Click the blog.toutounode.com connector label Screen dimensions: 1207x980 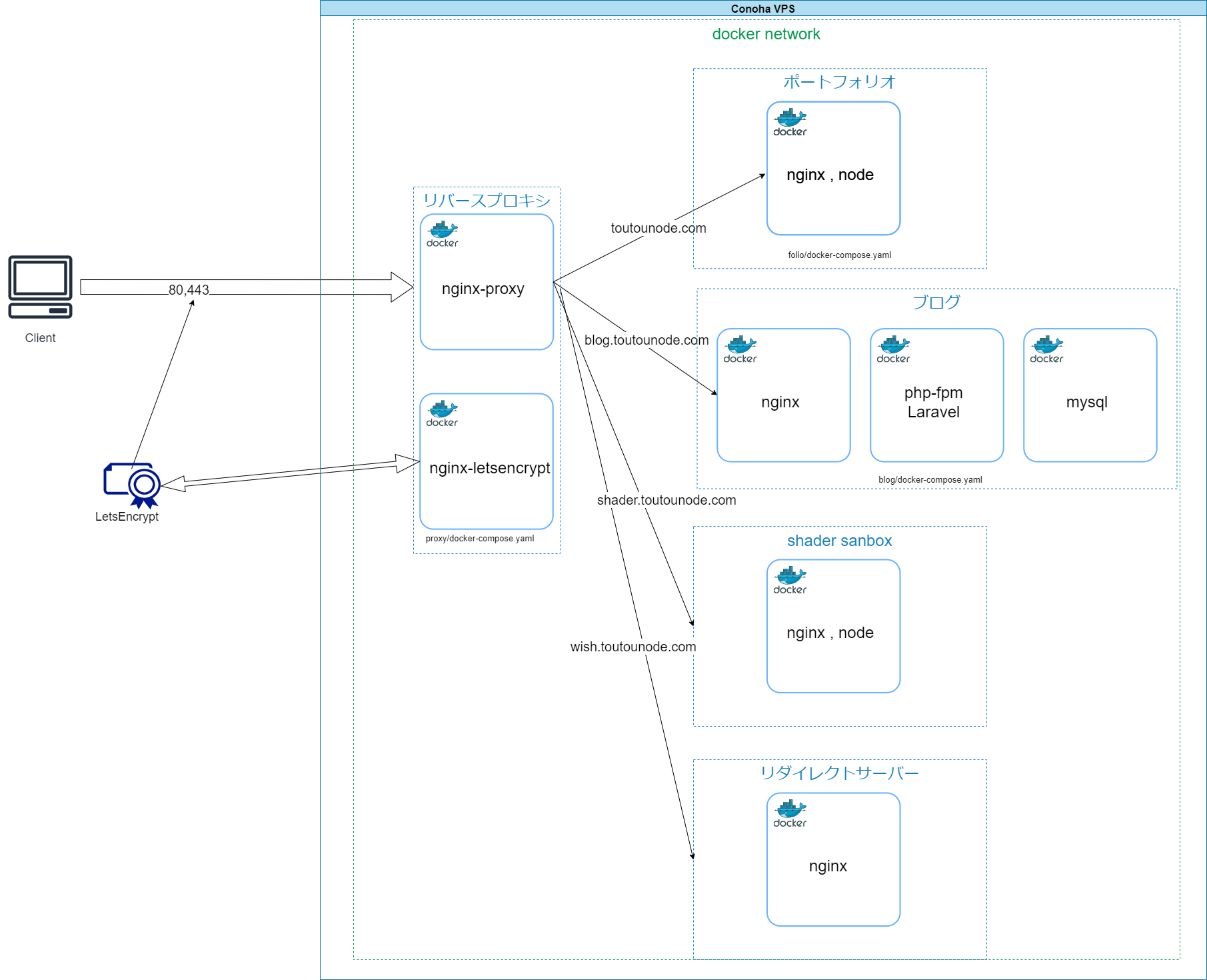tap(646, 340)
